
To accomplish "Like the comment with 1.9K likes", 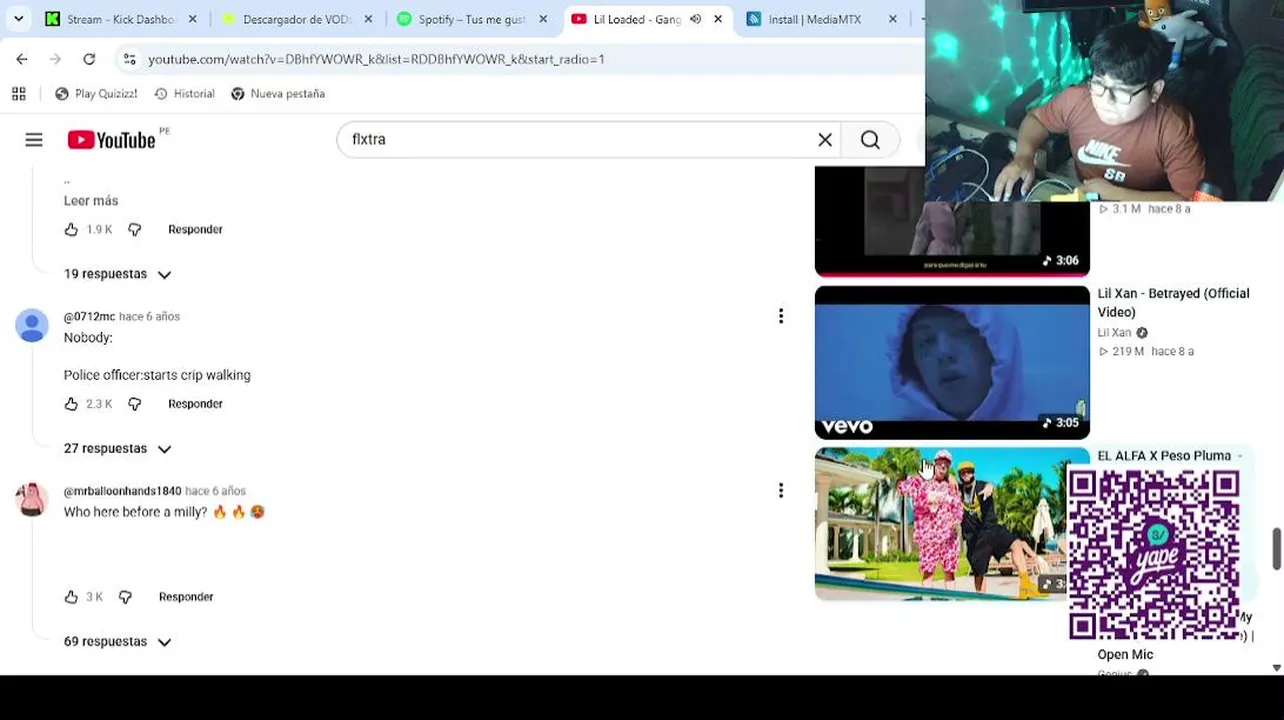I will [71, 230].
